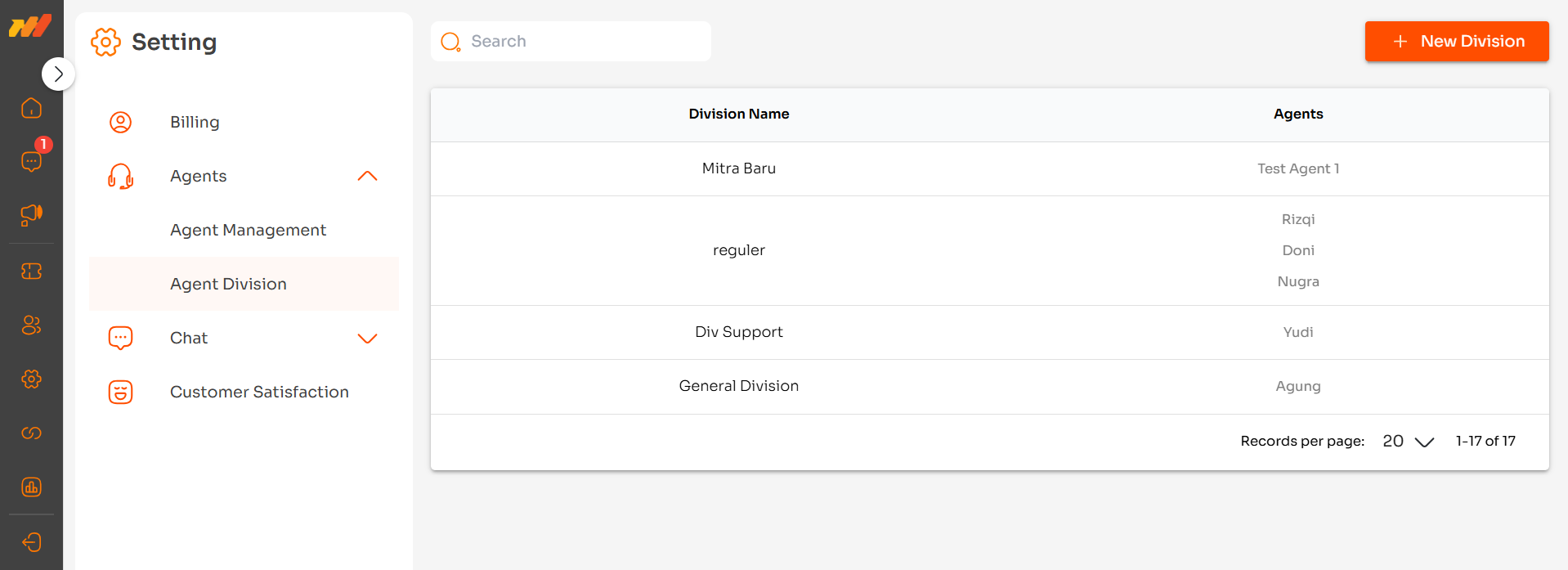The image size is (1568, 570).
Task: Open the analytics chart icon
Action: click(x=31, y=487)
